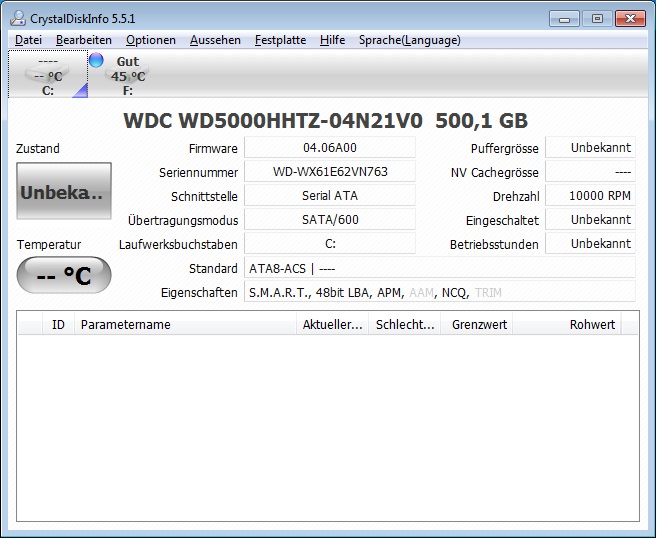Click the ID column header
657x538 pixels.
pyautogui.click(x=58, y=324)
